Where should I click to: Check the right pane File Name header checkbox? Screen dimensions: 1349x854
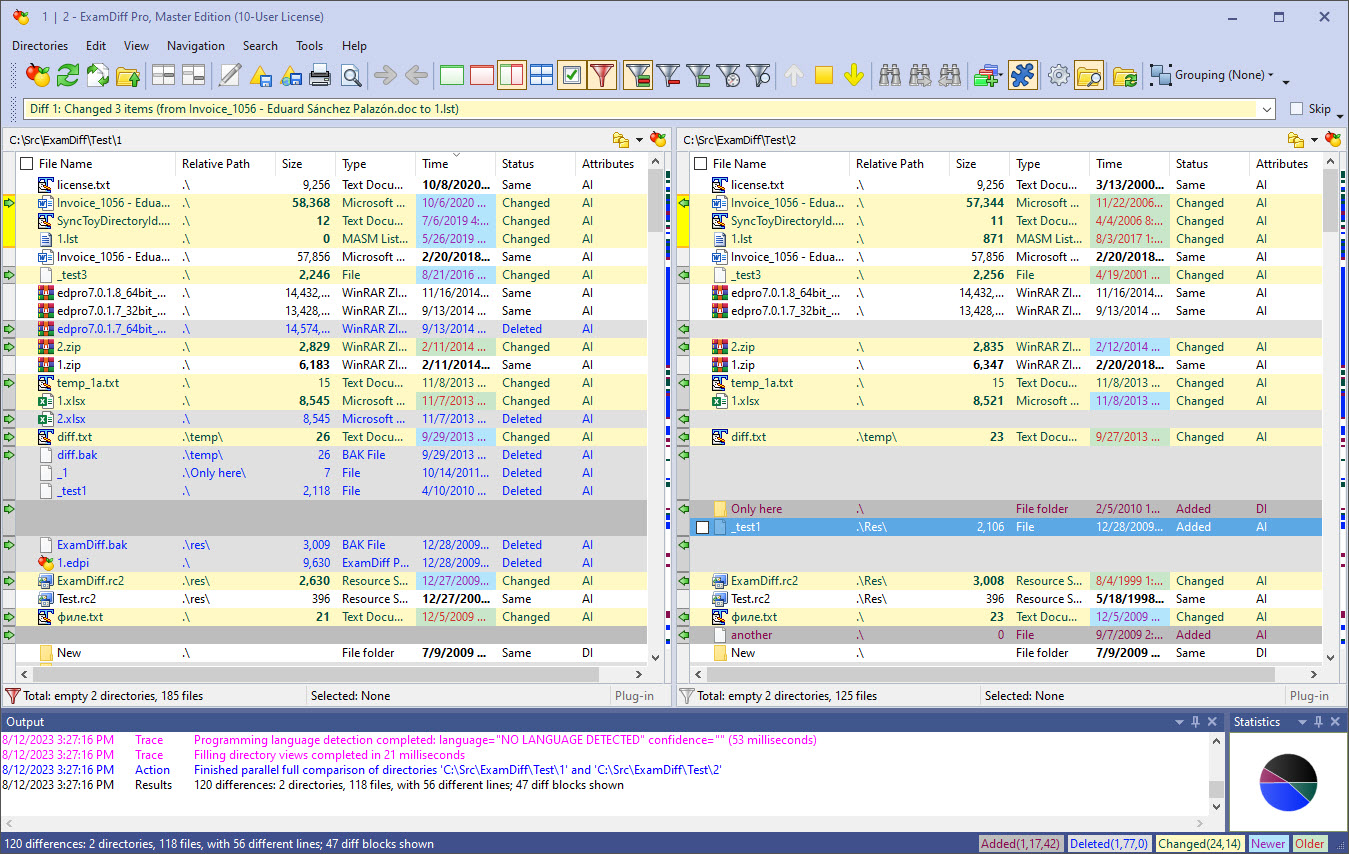click(701, 163)
